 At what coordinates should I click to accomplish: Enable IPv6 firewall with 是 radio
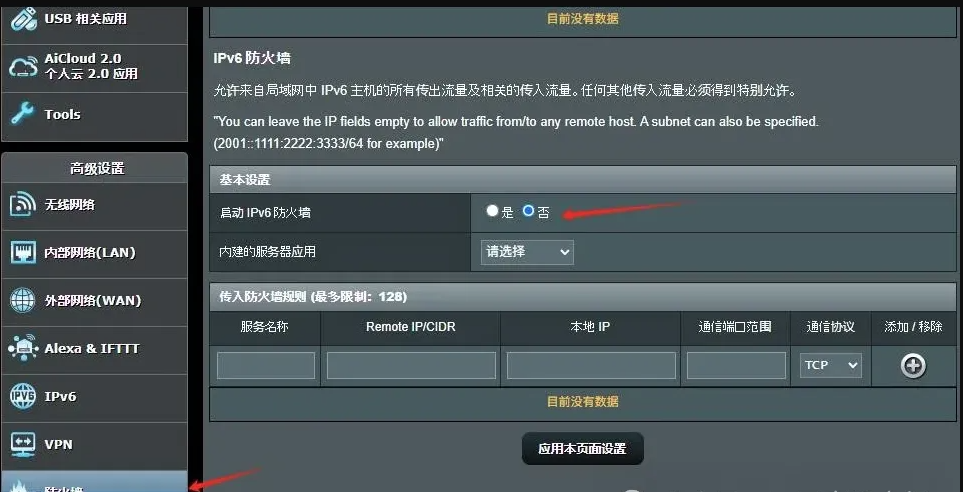[492, 211]
